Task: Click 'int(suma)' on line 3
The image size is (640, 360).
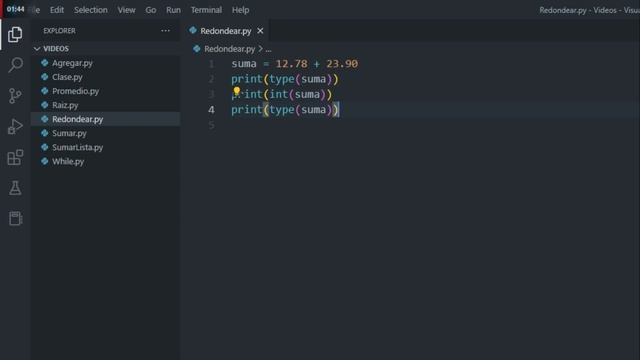Action: point(298,94)
